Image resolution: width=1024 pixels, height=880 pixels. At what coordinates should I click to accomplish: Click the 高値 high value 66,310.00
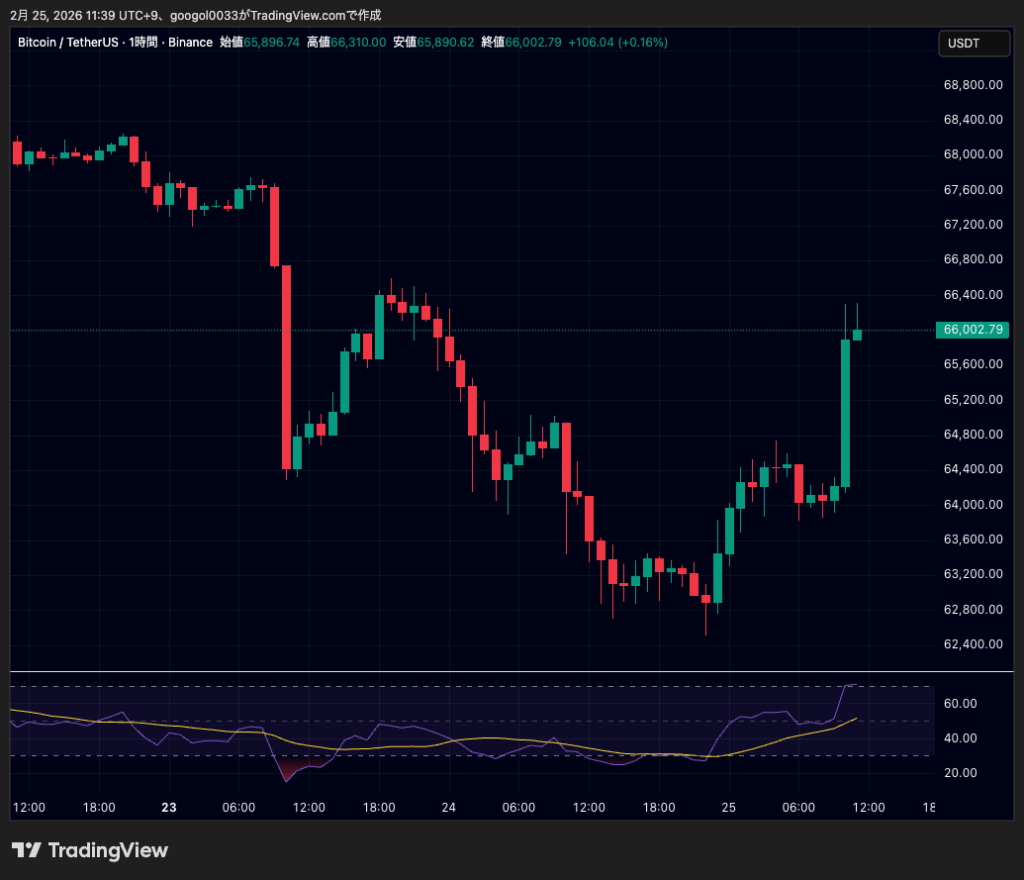coord(358,42)
